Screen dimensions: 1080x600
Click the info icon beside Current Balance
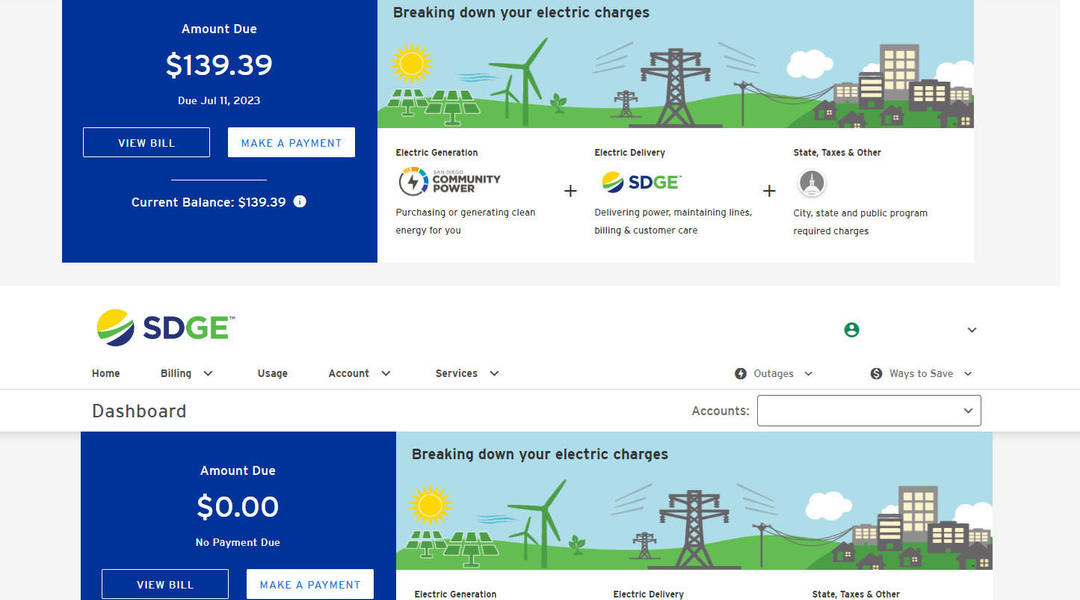point(300,202)
